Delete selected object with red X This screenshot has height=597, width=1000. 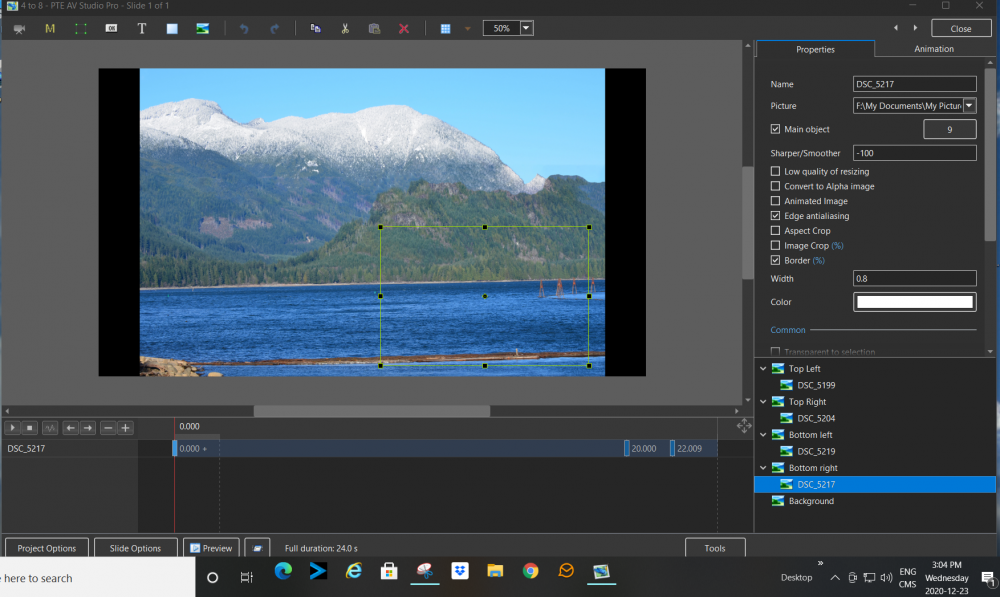coord(404,28)
